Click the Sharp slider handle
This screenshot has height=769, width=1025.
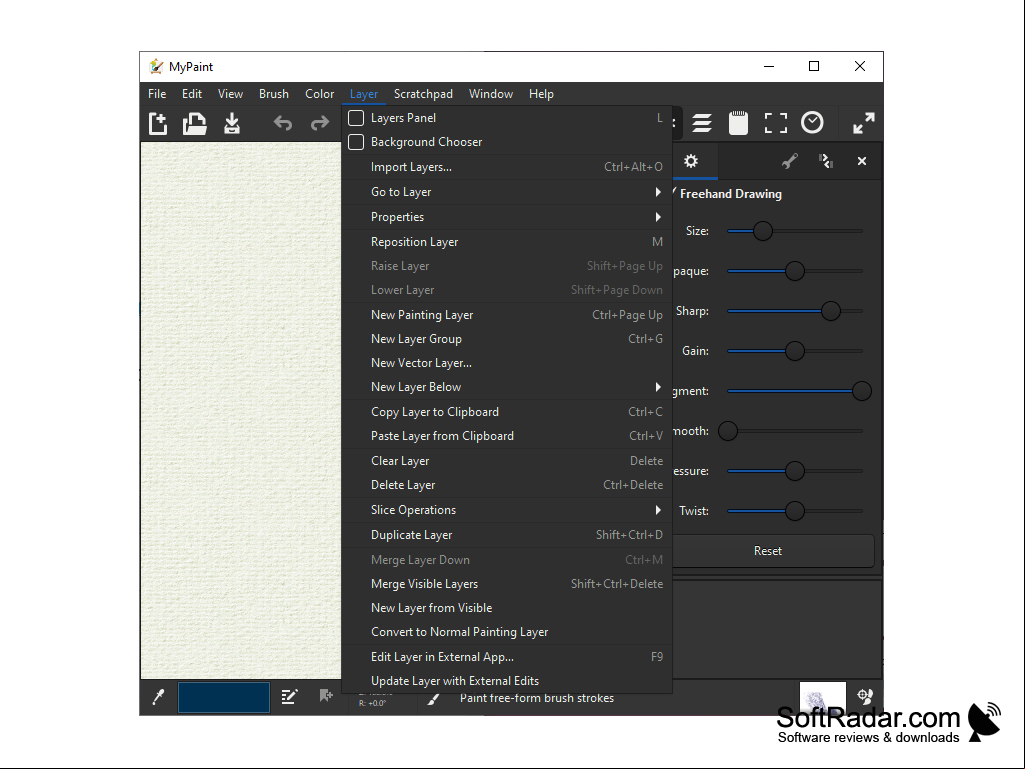pos(830,311)
